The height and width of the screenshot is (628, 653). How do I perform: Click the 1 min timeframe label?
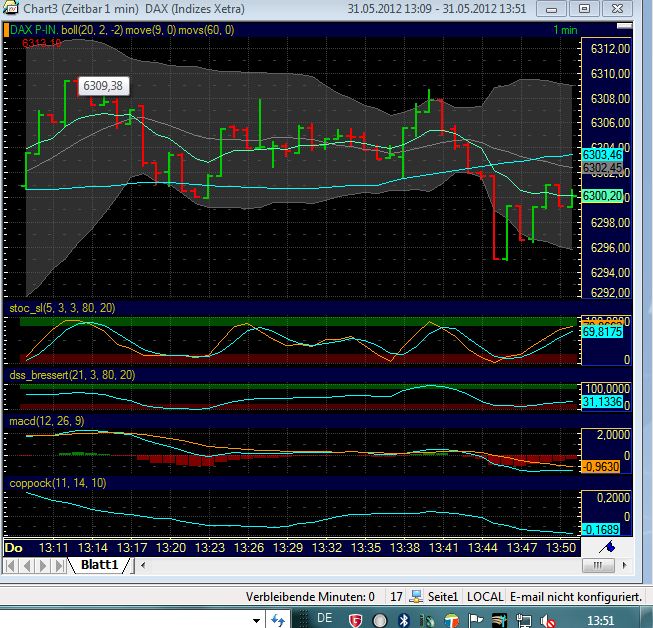565,30
